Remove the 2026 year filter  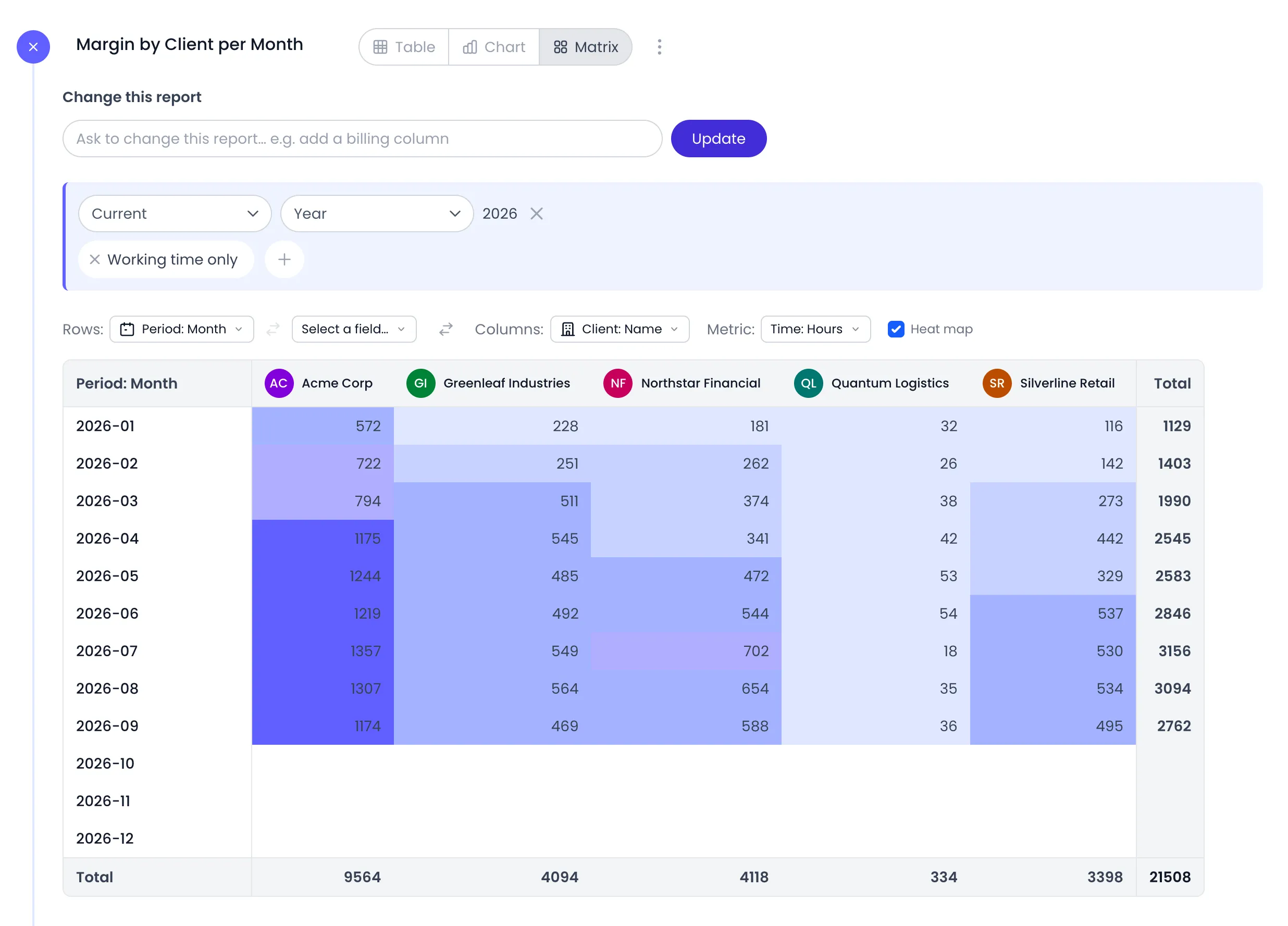537,214
